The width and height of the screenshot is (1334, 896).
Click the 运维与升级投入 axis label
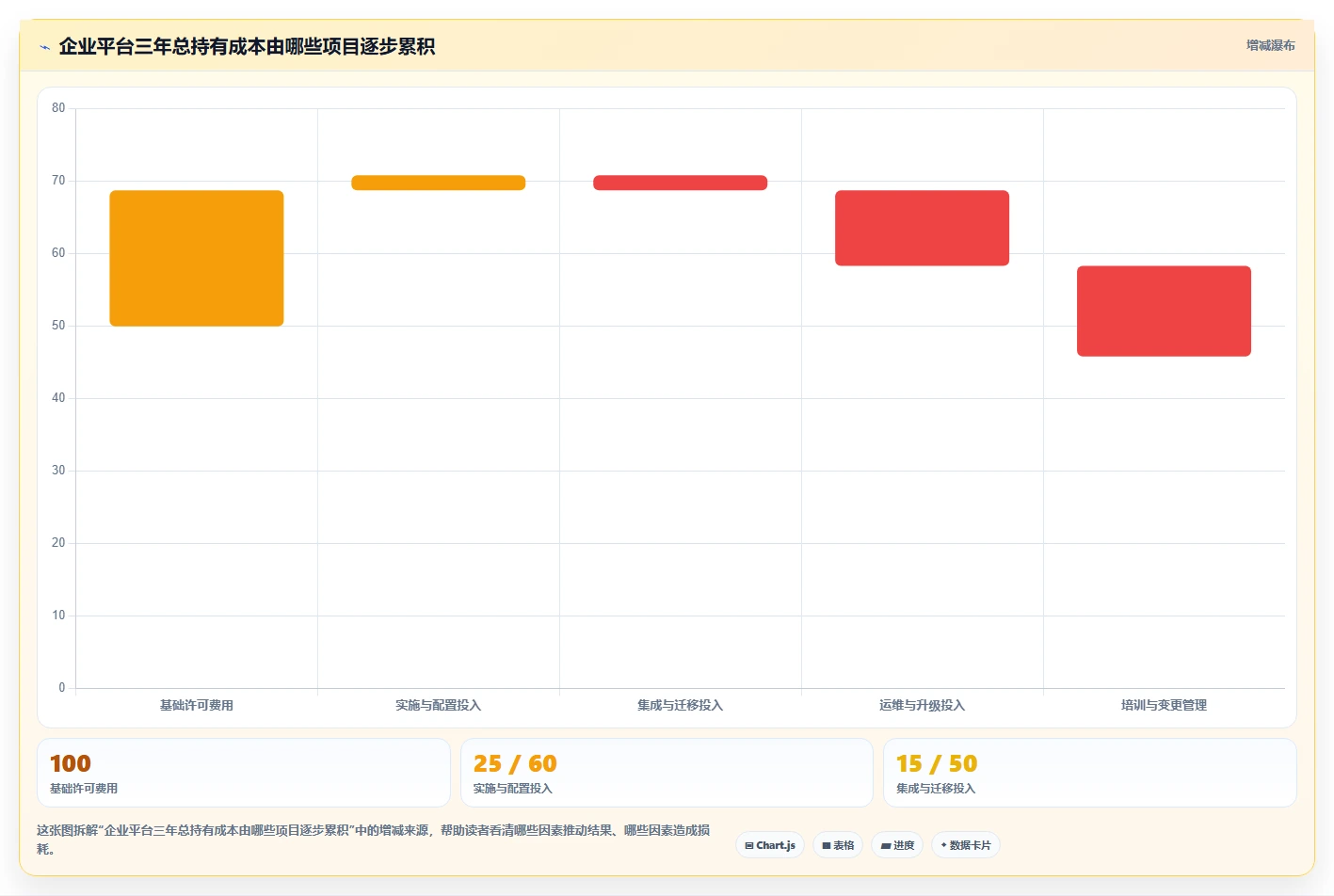click(922, 705)
